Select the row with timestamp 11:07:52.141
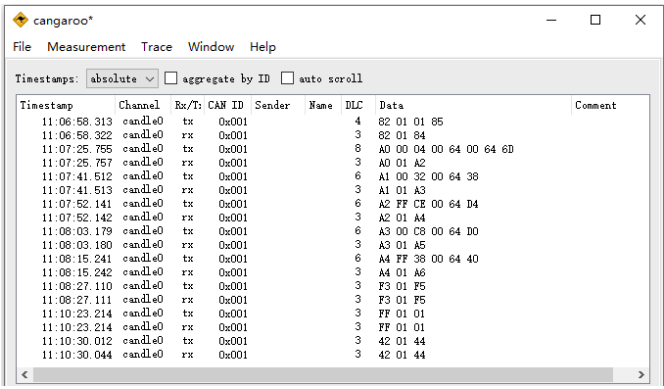Screen dimensions: 664x389 (333, 204)
